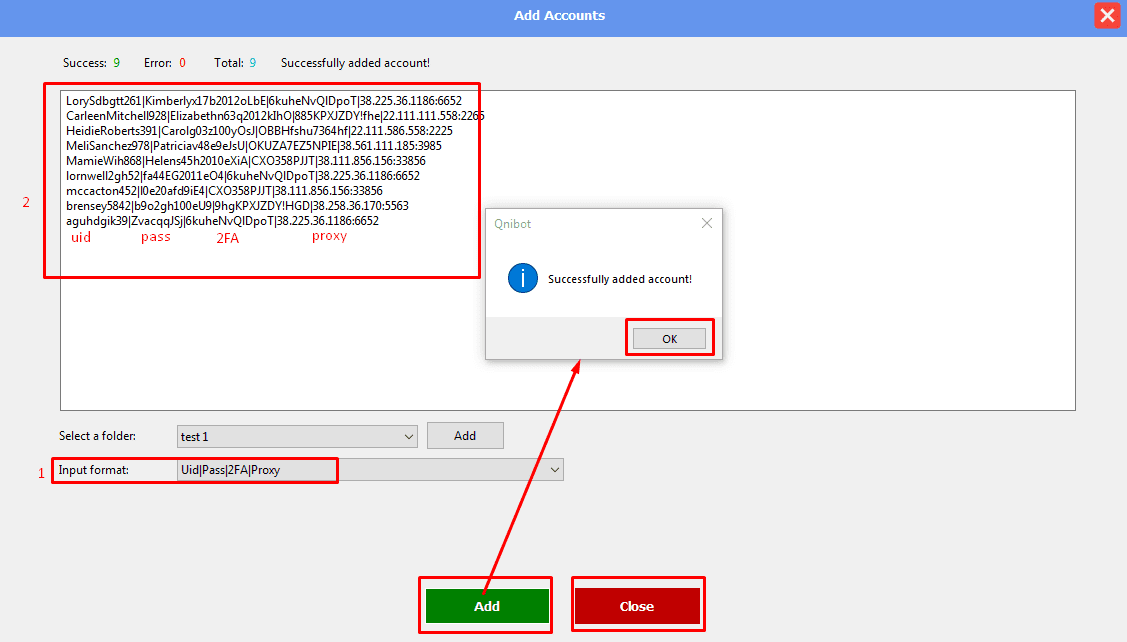Click the Qnibot dialog title bar
The height and width of the screenshot is (642, 1127).
(x=590, y=224)
